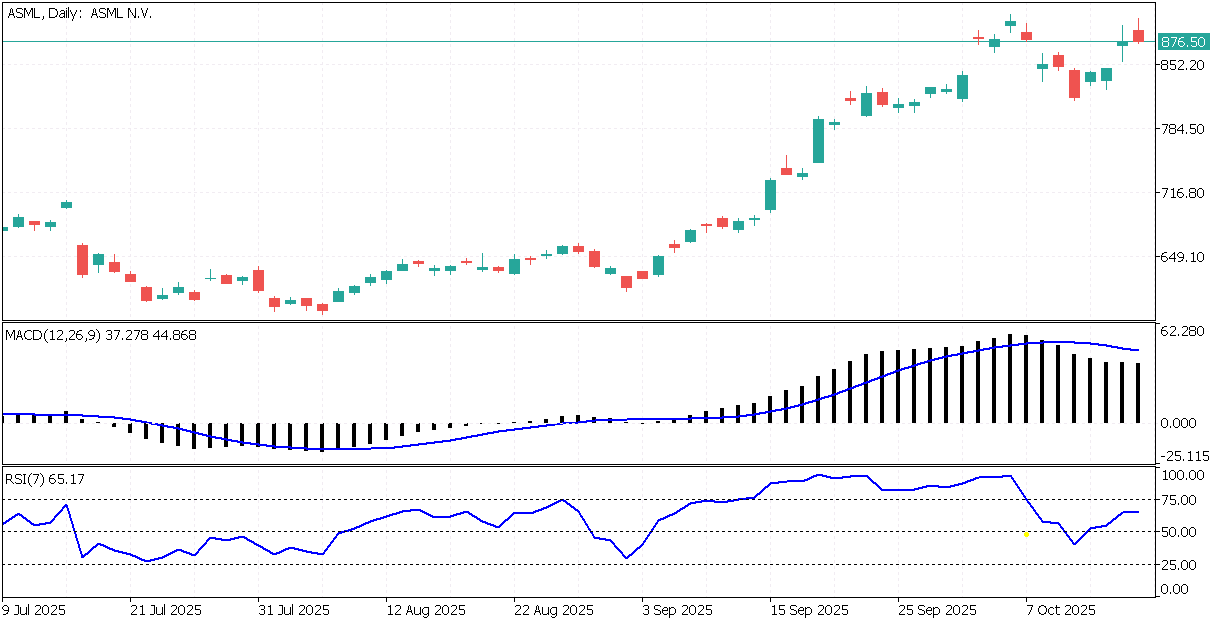
Task: Click the -25.115 MACD scale value
Action: [1181, 456]
